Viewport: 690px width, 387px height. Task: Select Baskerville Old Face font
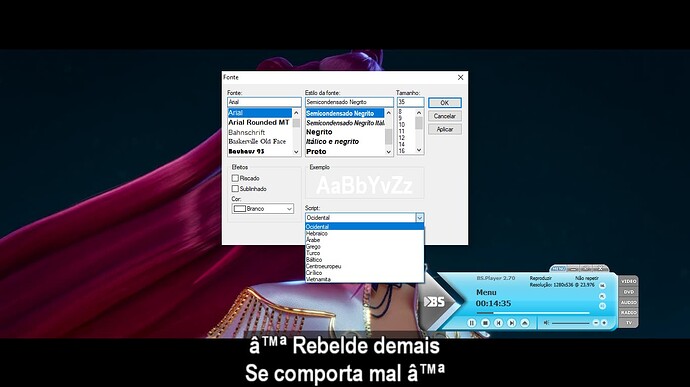pyautogui.click(x=259, y=142)
